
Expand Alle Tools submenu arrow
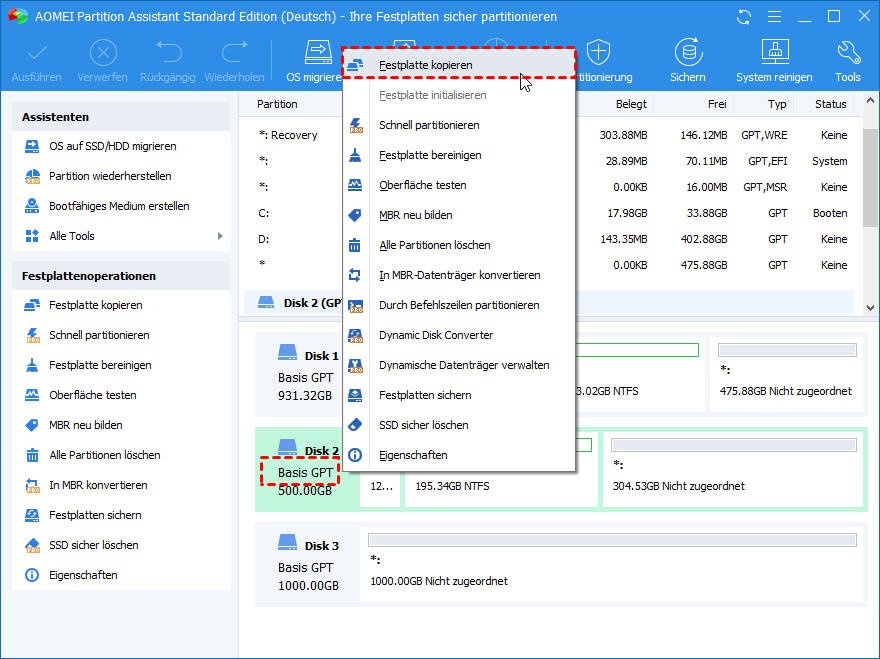(x=220, y=236)
